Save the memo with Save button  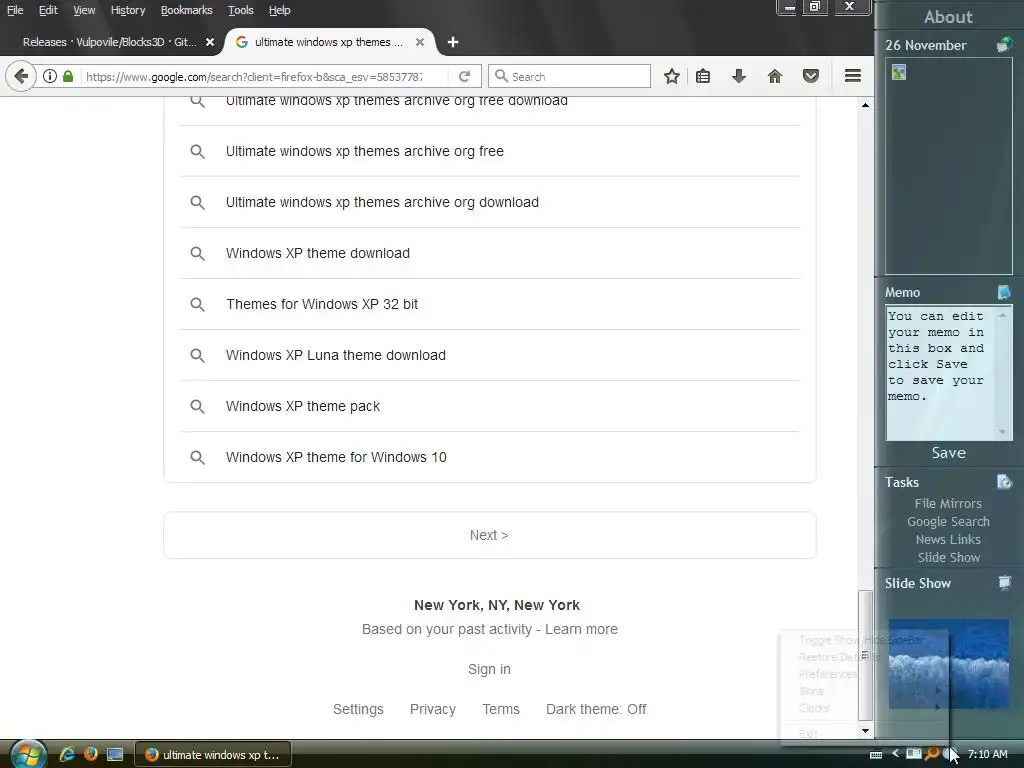tap(948, 453)
